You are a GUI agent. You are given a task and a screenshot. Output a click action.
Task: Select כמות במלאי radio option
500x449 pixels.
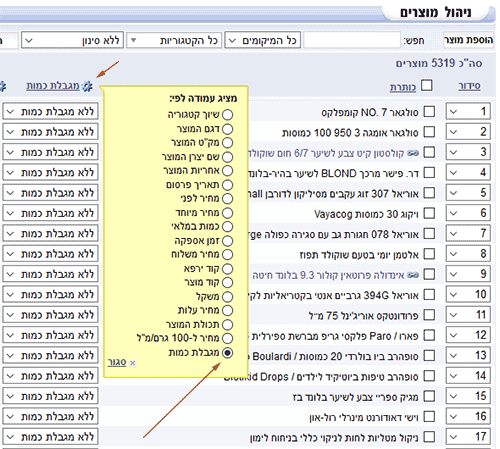227,227
